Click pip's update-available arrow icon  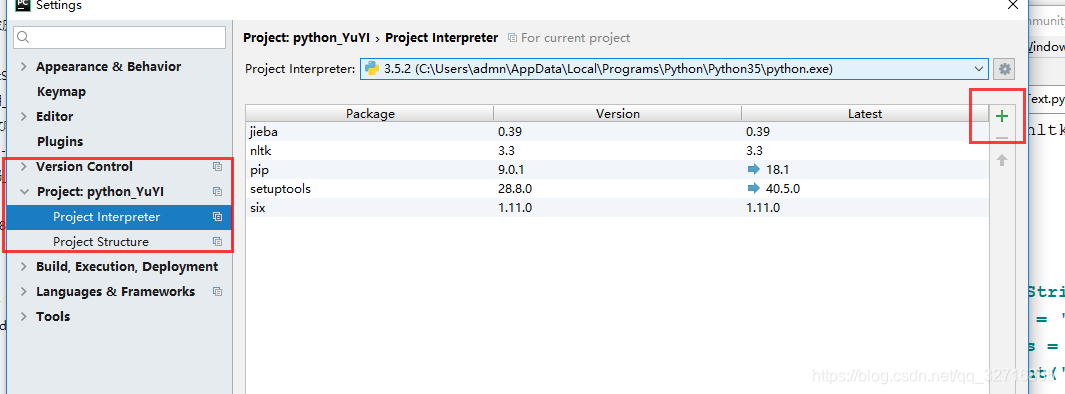pos(753,170)
